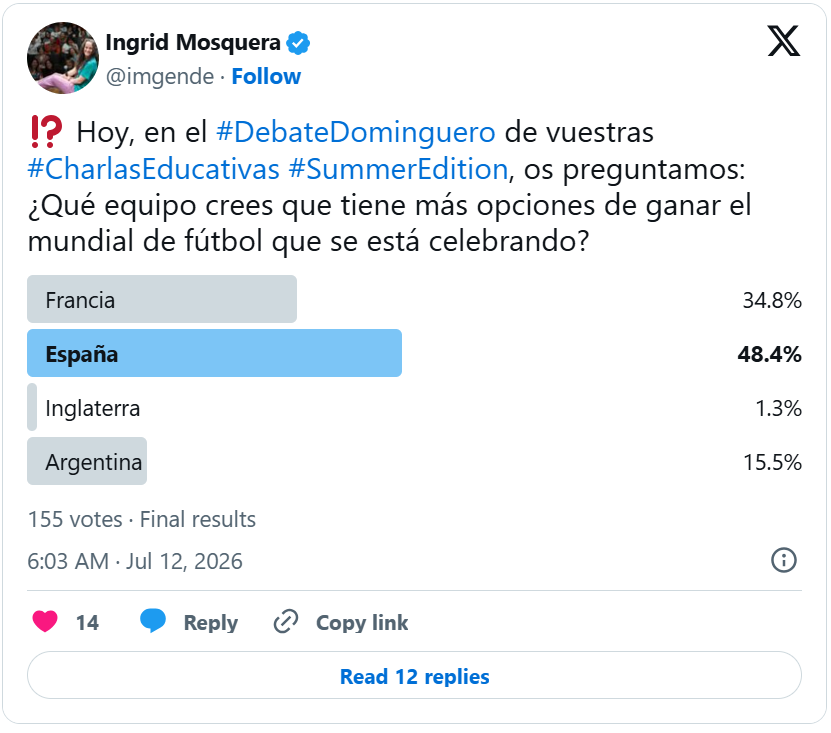Select the España poll result bar
This screenshot has height=733, width=831.
(214, 354)
